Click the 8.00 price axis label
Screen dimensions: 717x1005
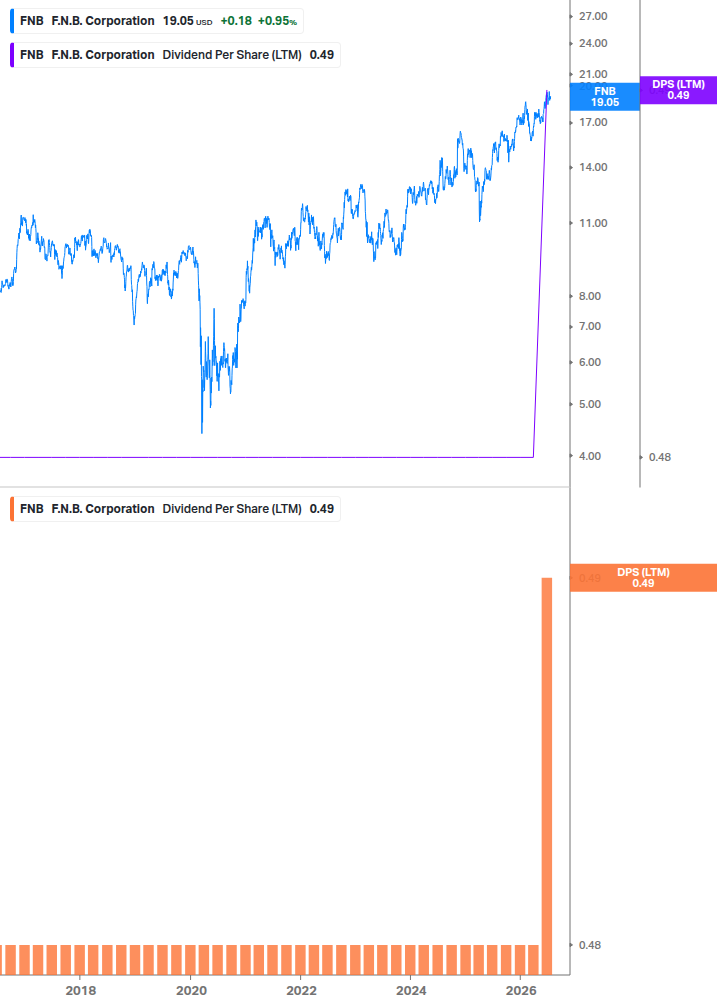[590, 296]
